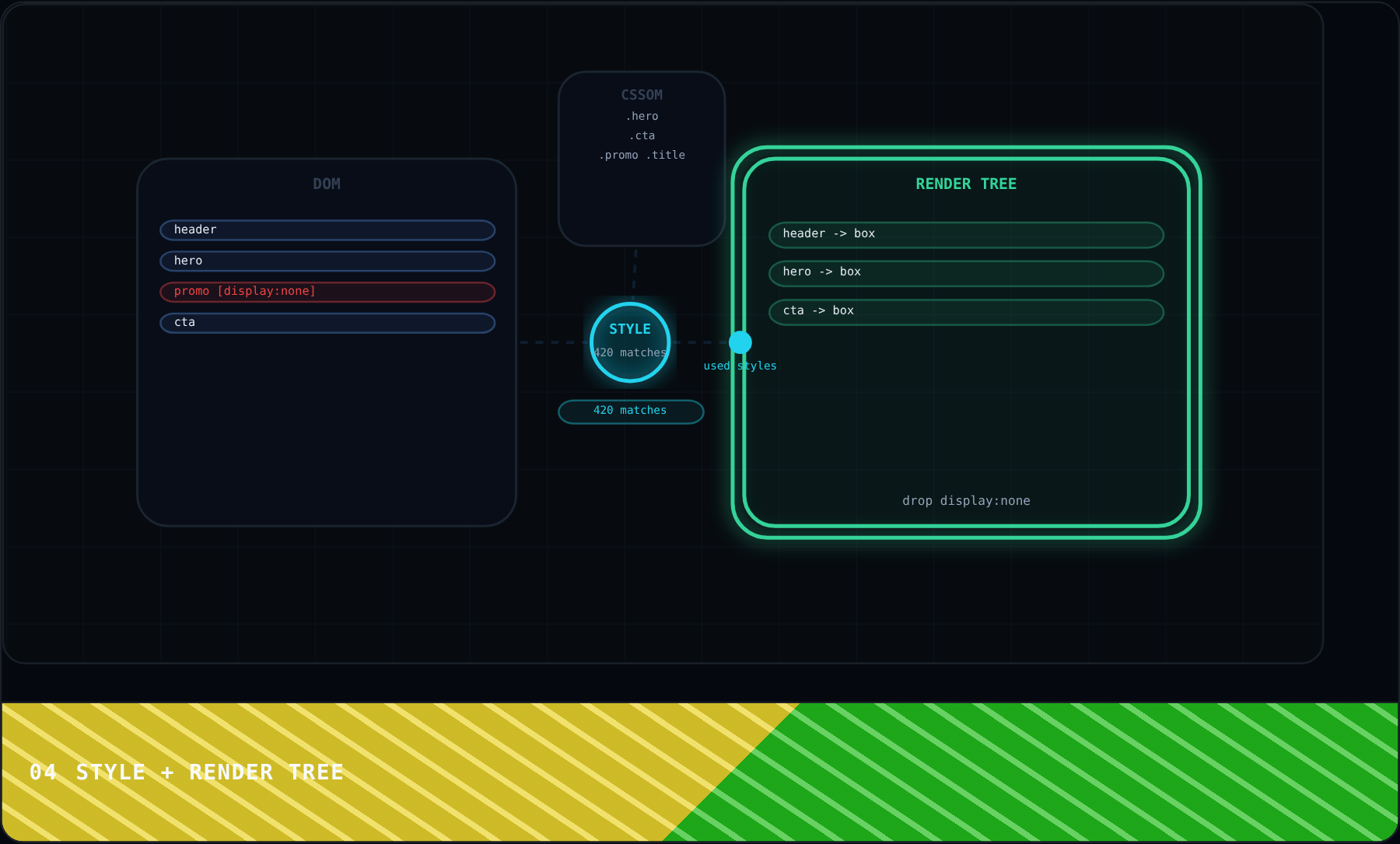Select the header DOM node

[327, 230]
